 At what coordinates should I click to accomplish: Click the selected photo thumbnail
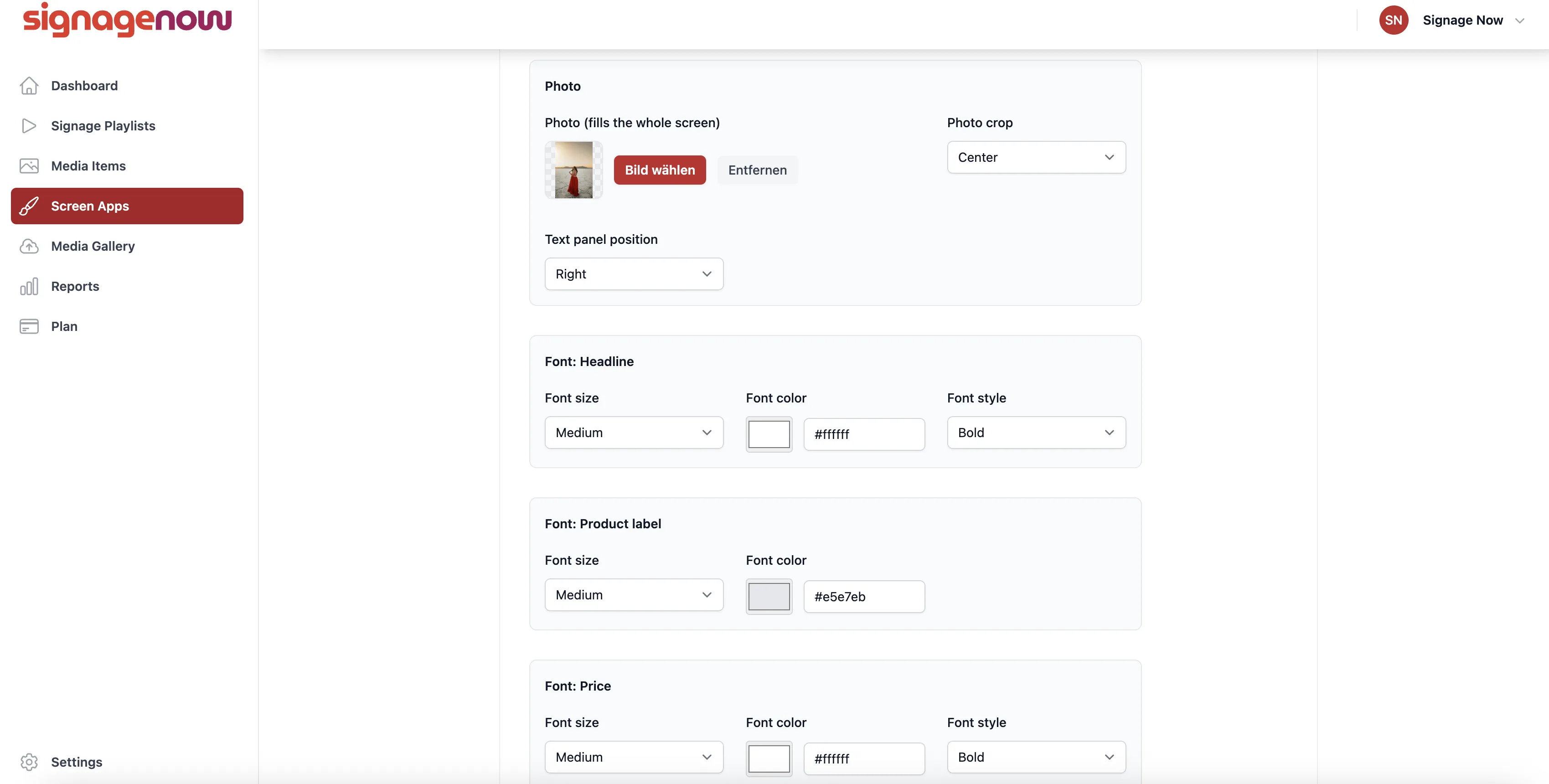pos(573,170)
